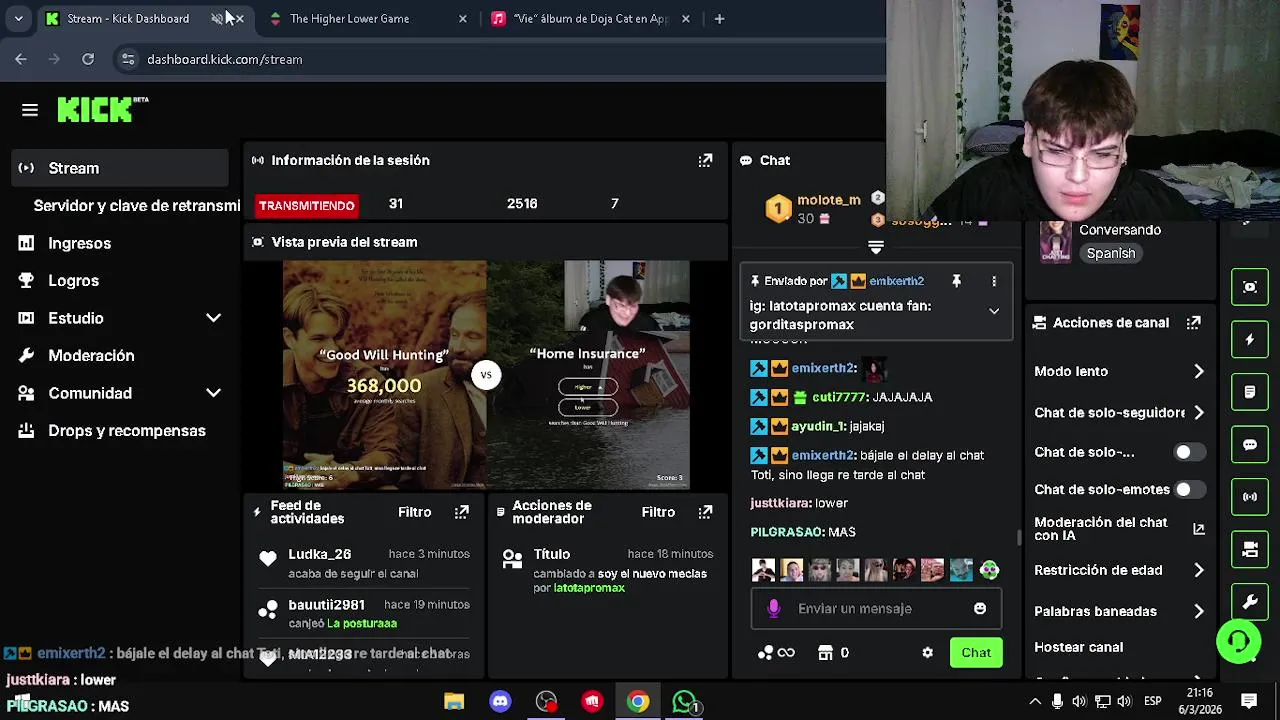Open chat settings gear icon
Viewport: 1280px width, 720px height.
pyautogui.click(x=927, y=653)
